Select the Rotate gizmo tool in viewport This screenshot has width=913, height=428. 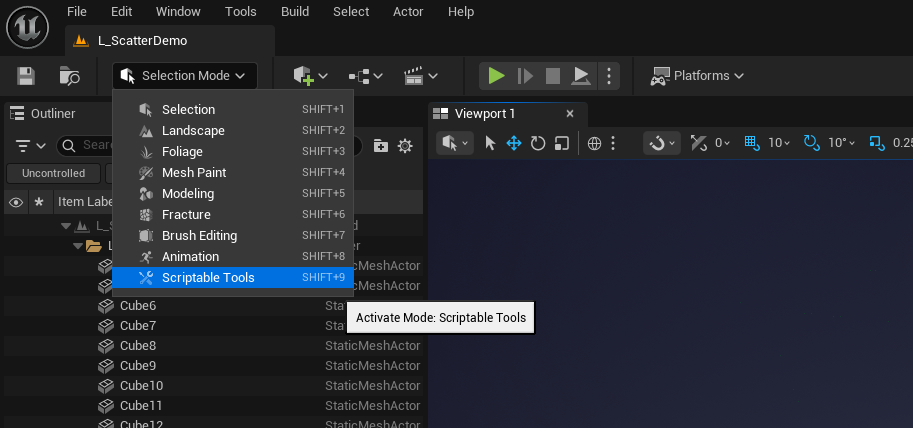click(538, 143)
